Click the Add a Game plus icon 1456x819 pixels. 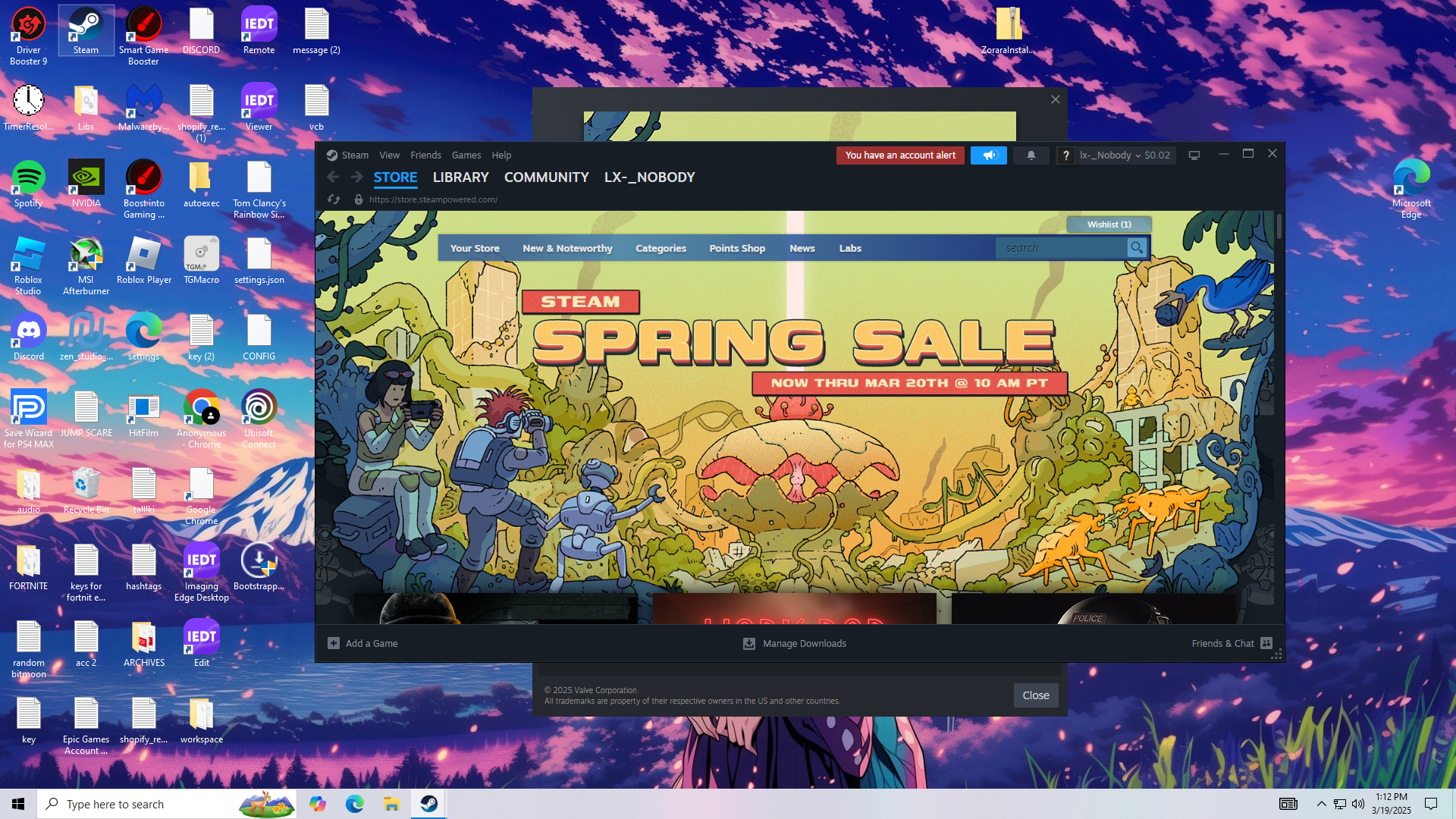pyautogui.click(x=334, y=643)
